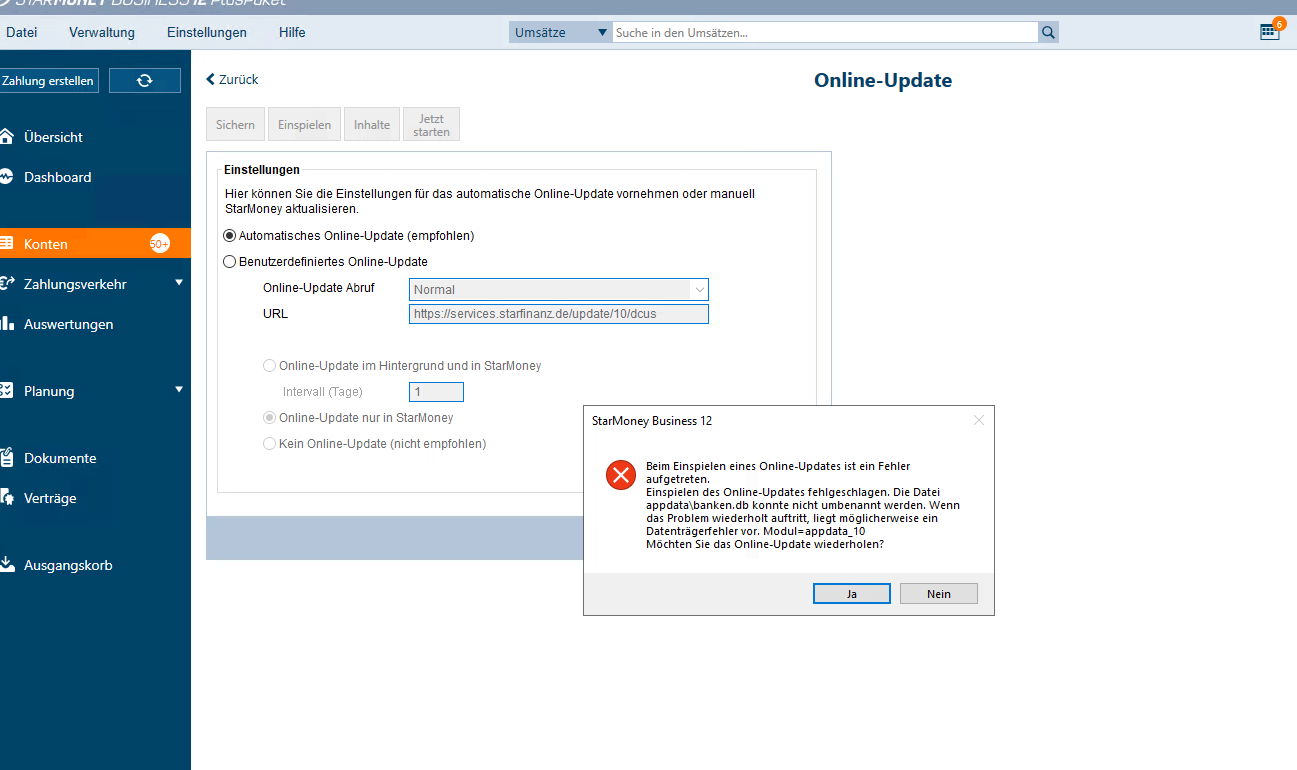Viewport: 1297px width, 770px height.
Task: Click the 50+ badge on Konten
Action: [159, 243]
